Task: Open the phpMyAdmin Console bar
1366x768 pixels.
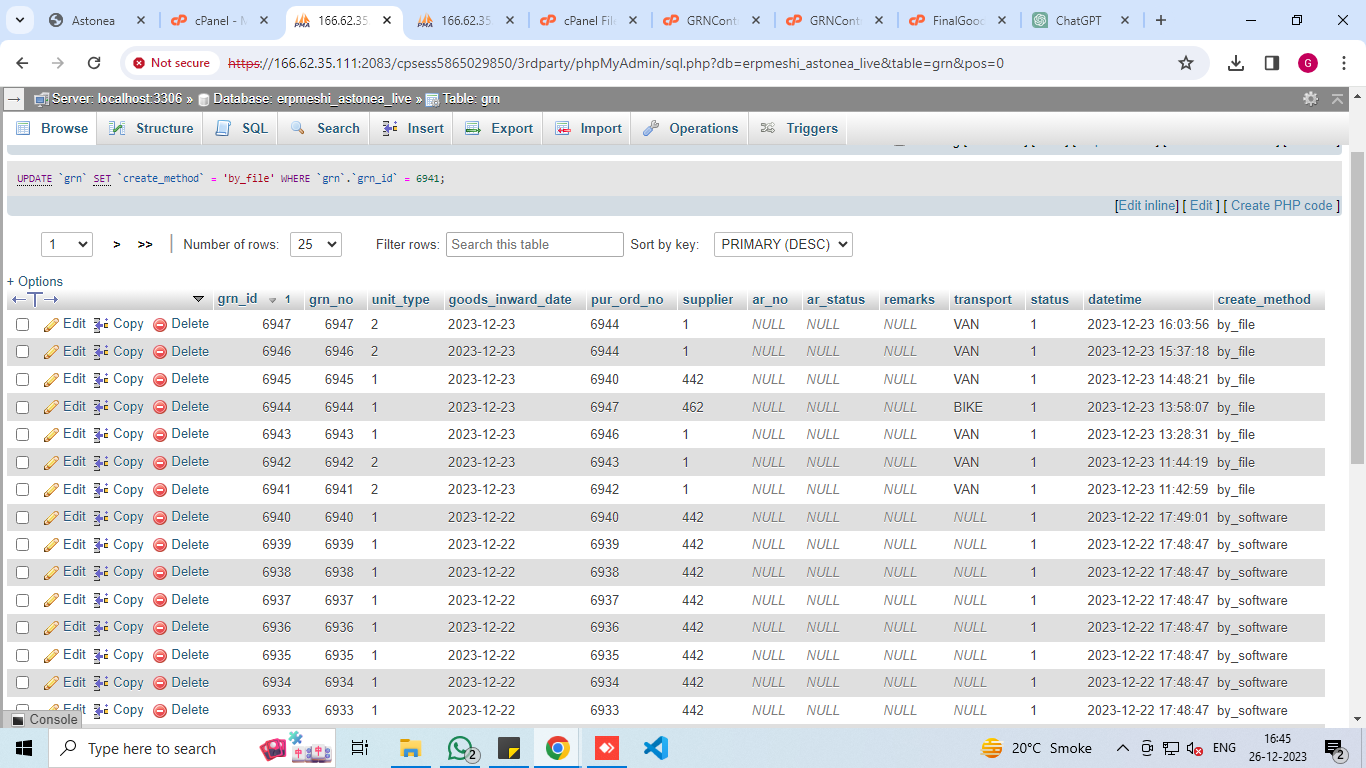Action: tap(43, 719)
